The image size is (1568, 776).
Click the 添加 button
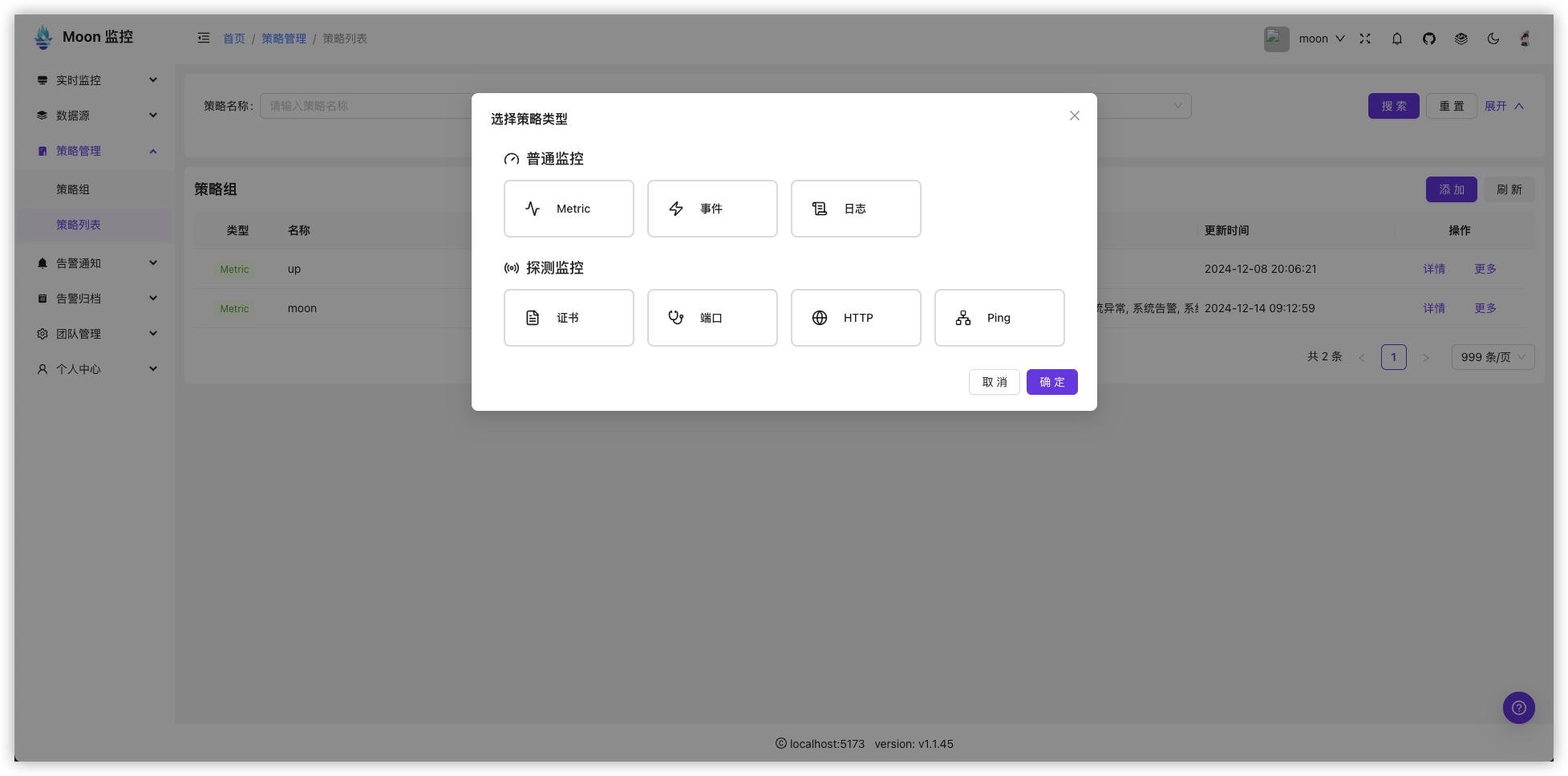coord(1452,189)
